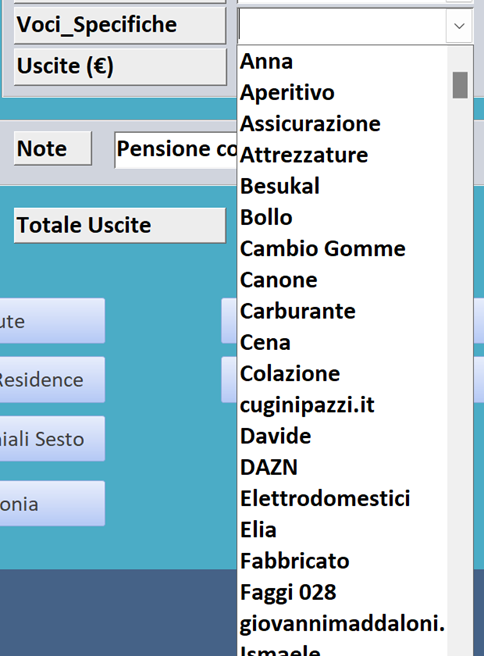This screenshot has width=484, height=656.
Task: Pick Carburante from the dropdown
Action: [342, 311]
